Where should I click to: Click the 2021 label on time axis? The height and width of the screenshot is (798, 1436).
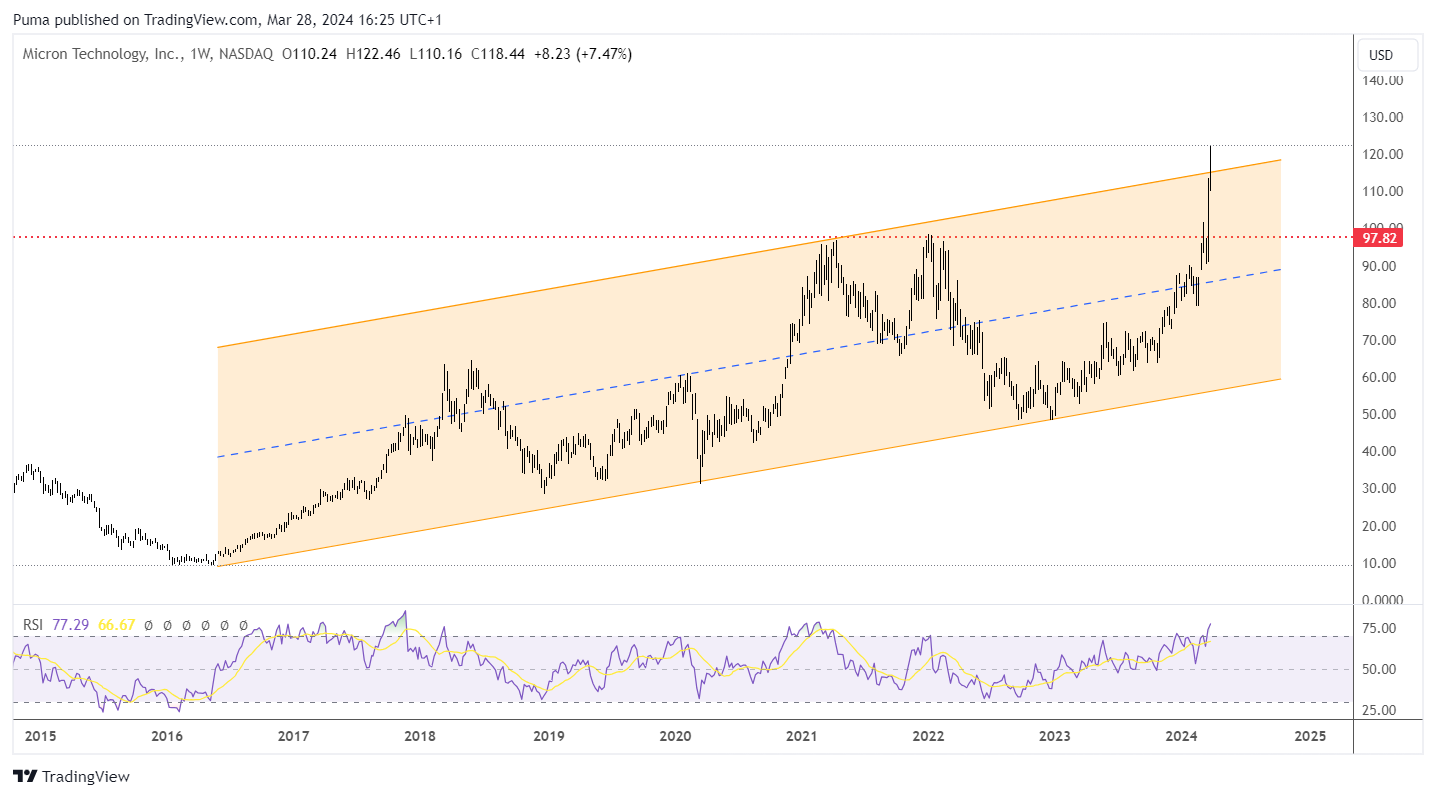[801, 736]
